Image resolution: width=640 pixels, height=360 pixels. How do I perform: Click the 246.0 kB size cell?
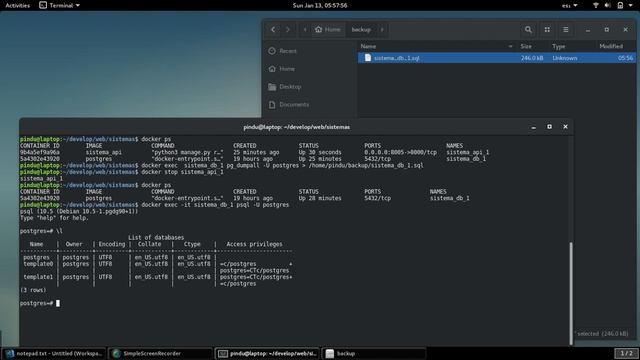(x=532, y=58)
